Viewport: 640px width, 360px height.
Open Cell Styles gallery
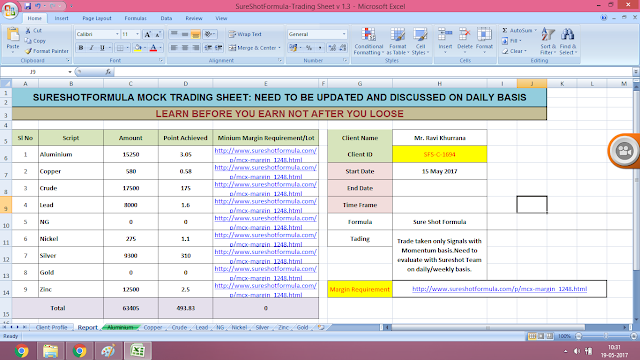420,41
